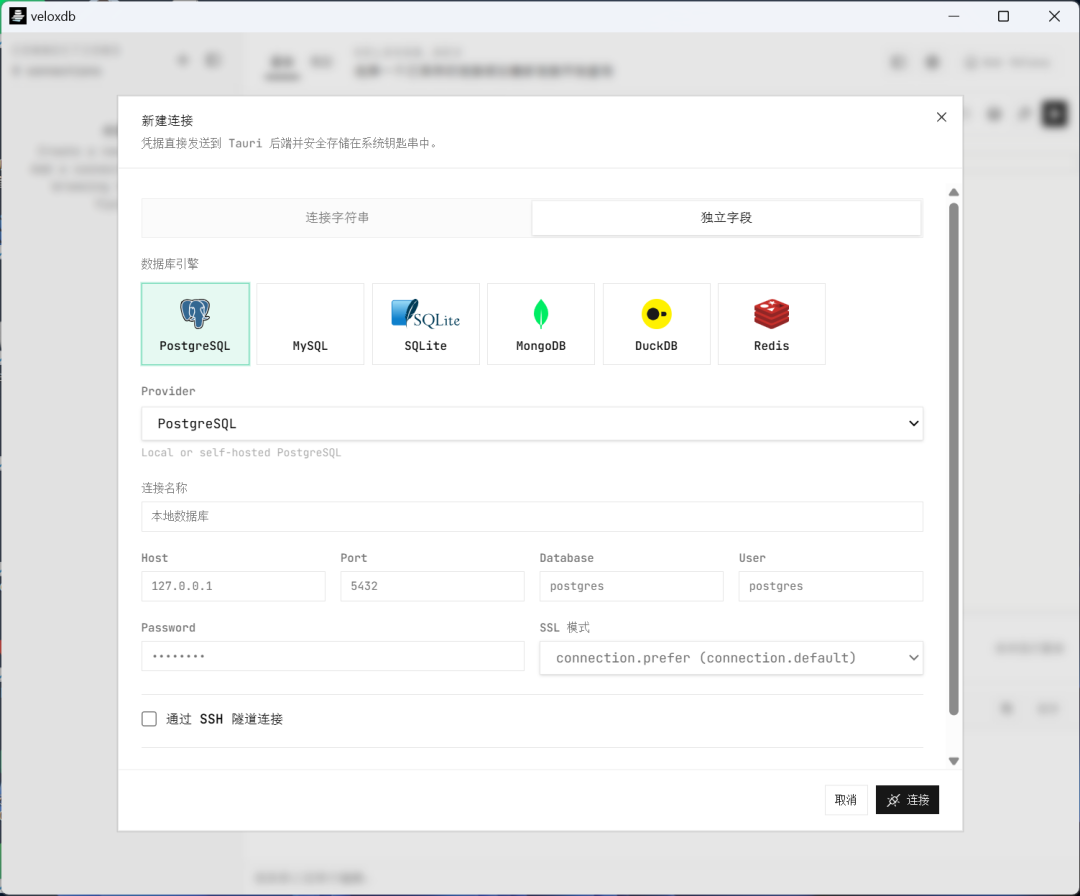Switch to the 独立字段 tab

726,218
